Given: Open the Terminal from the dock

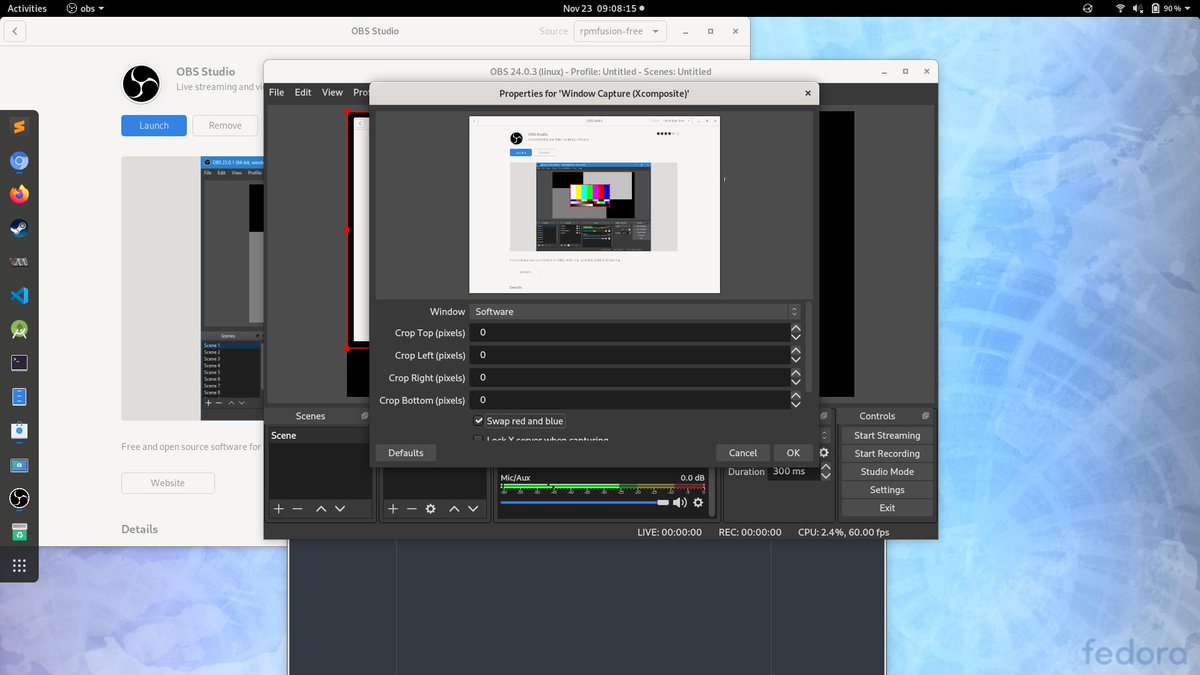Looking at the screenshot, I should 19,363.
